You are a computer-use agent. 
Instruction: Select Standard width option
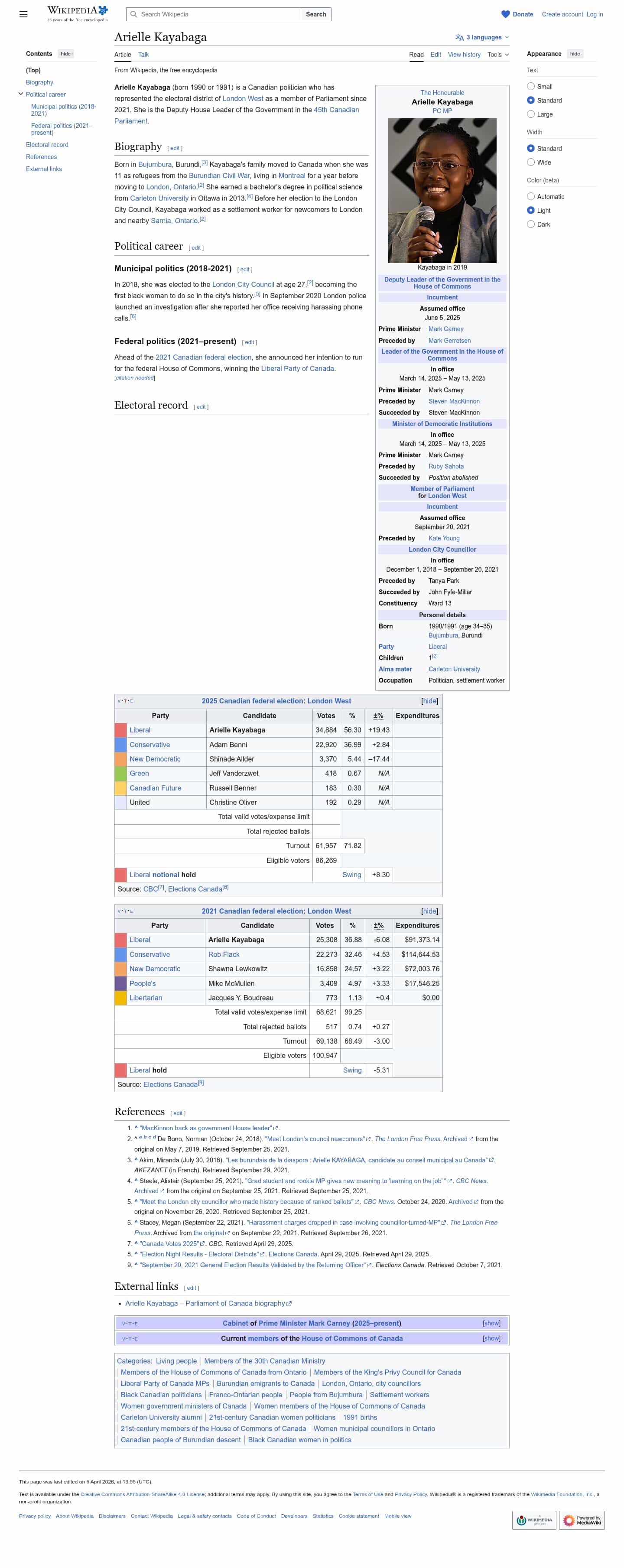click(x=531, y=149)
